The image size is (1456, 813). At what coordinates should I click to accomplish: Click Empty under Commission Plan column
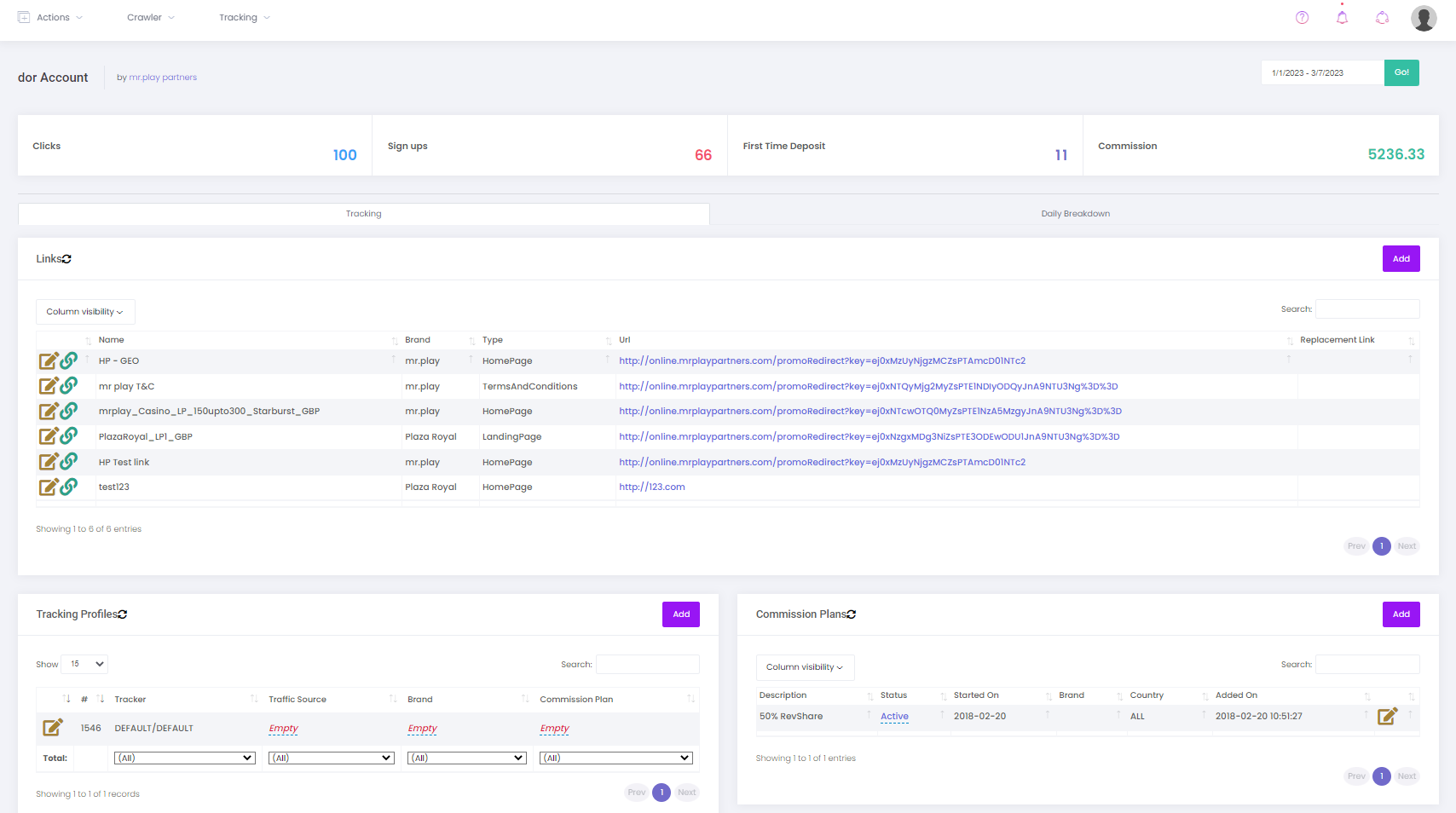(x=554, y=729)
